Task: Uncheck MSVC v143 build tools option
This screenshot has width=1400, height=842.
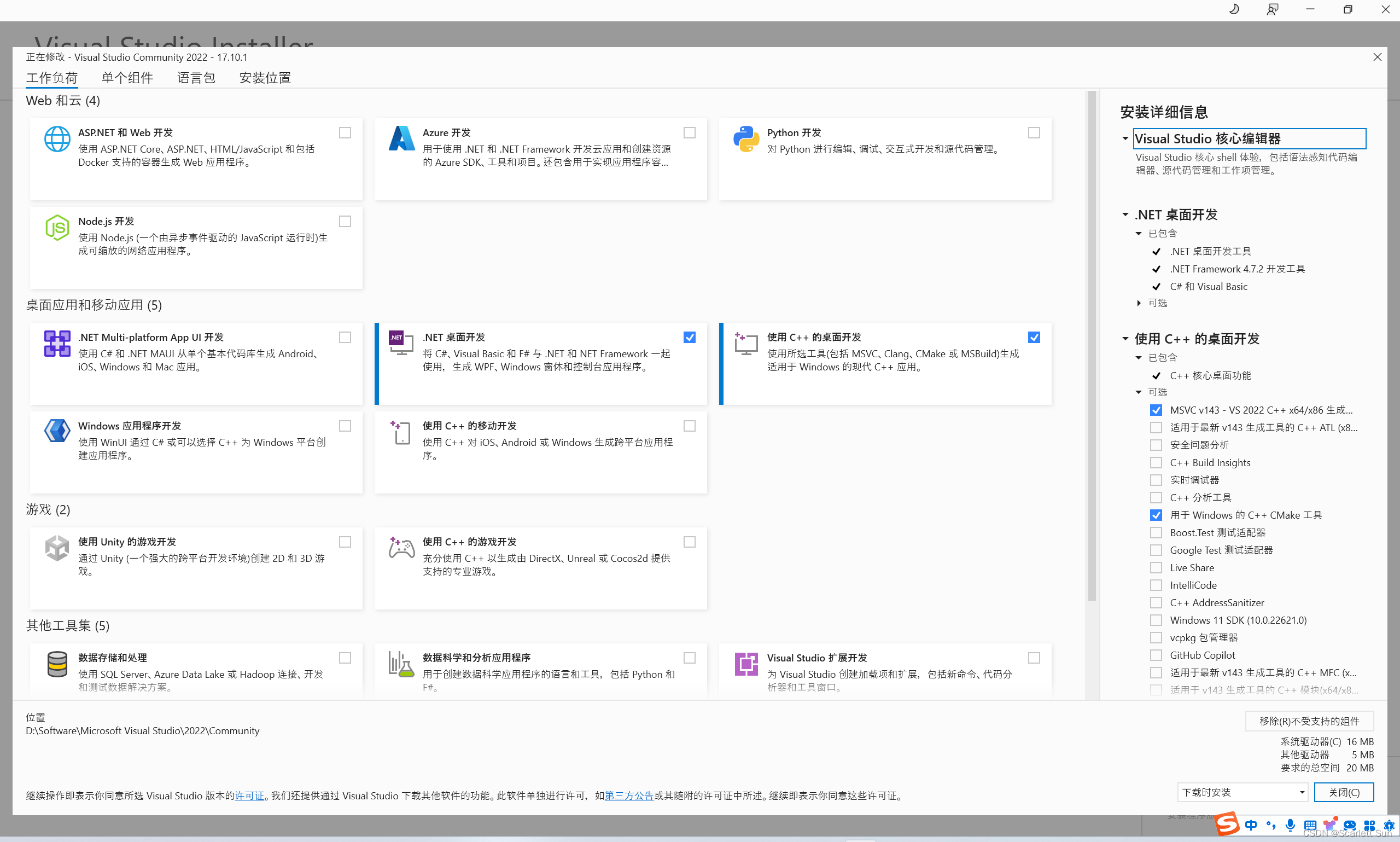Action: point(1156,410)
